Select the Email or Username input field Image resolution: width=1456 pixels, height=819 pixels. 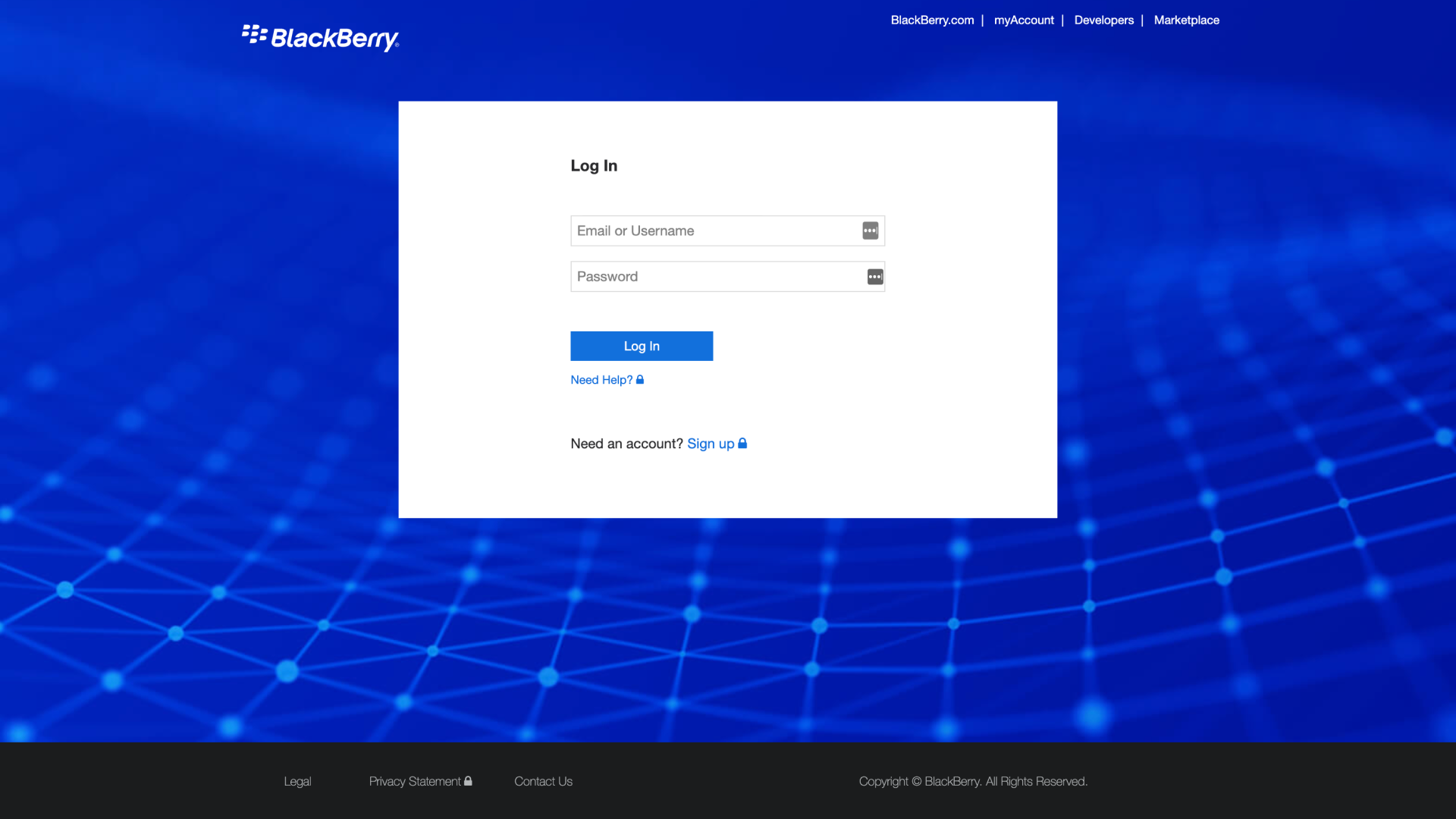pos(728,230)
